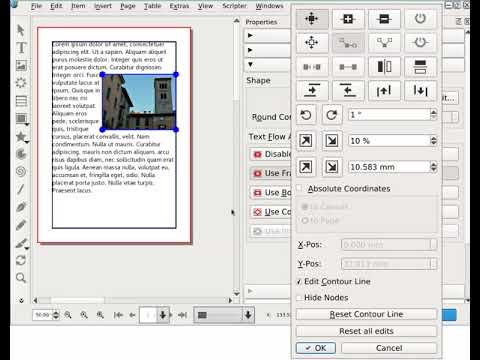
Task: Select the Render Frame gear tool
Action: click(21, 83)
